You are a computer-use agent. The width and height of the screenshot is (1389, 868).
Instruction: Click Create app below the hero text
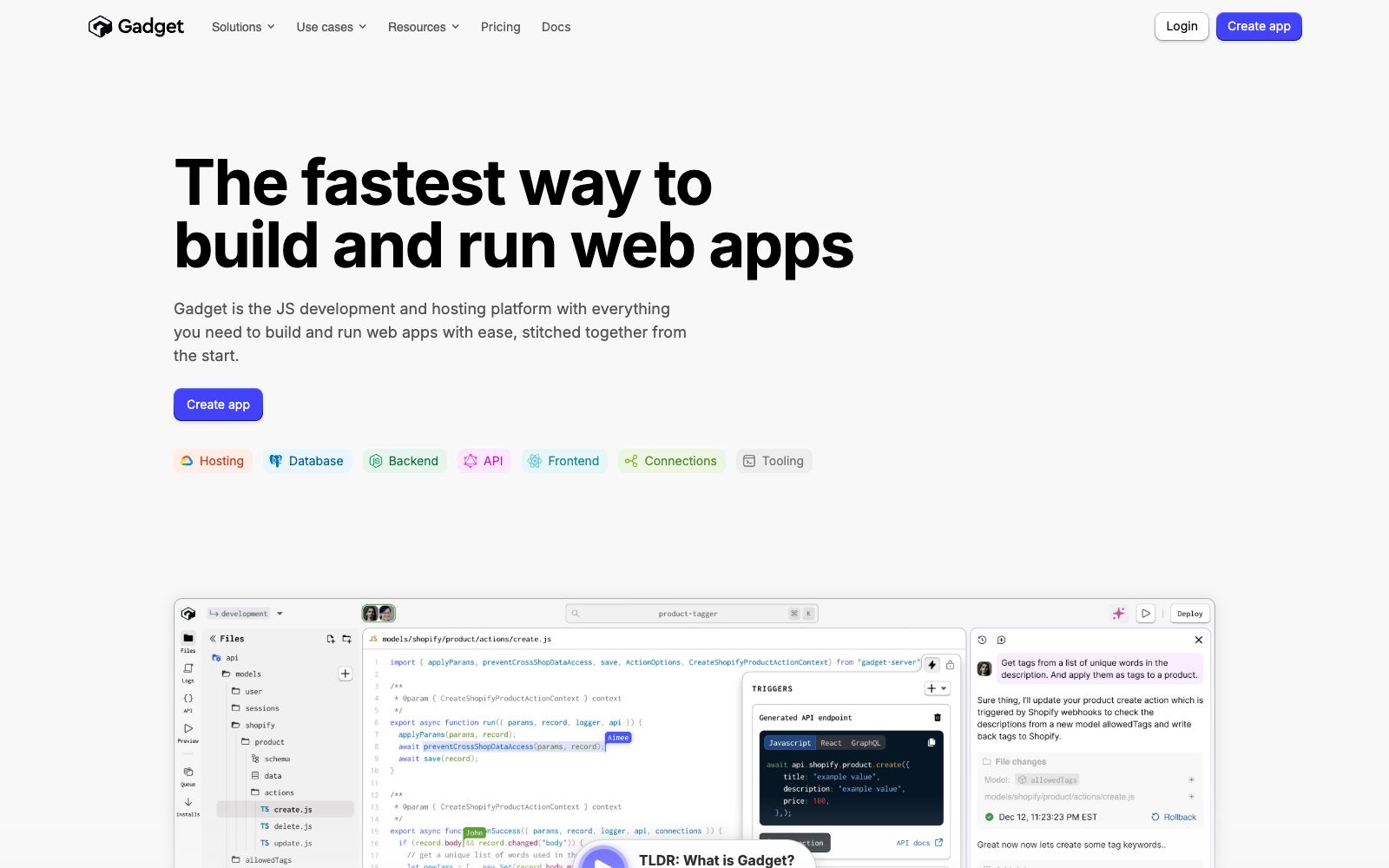click(x=218, y=404)
